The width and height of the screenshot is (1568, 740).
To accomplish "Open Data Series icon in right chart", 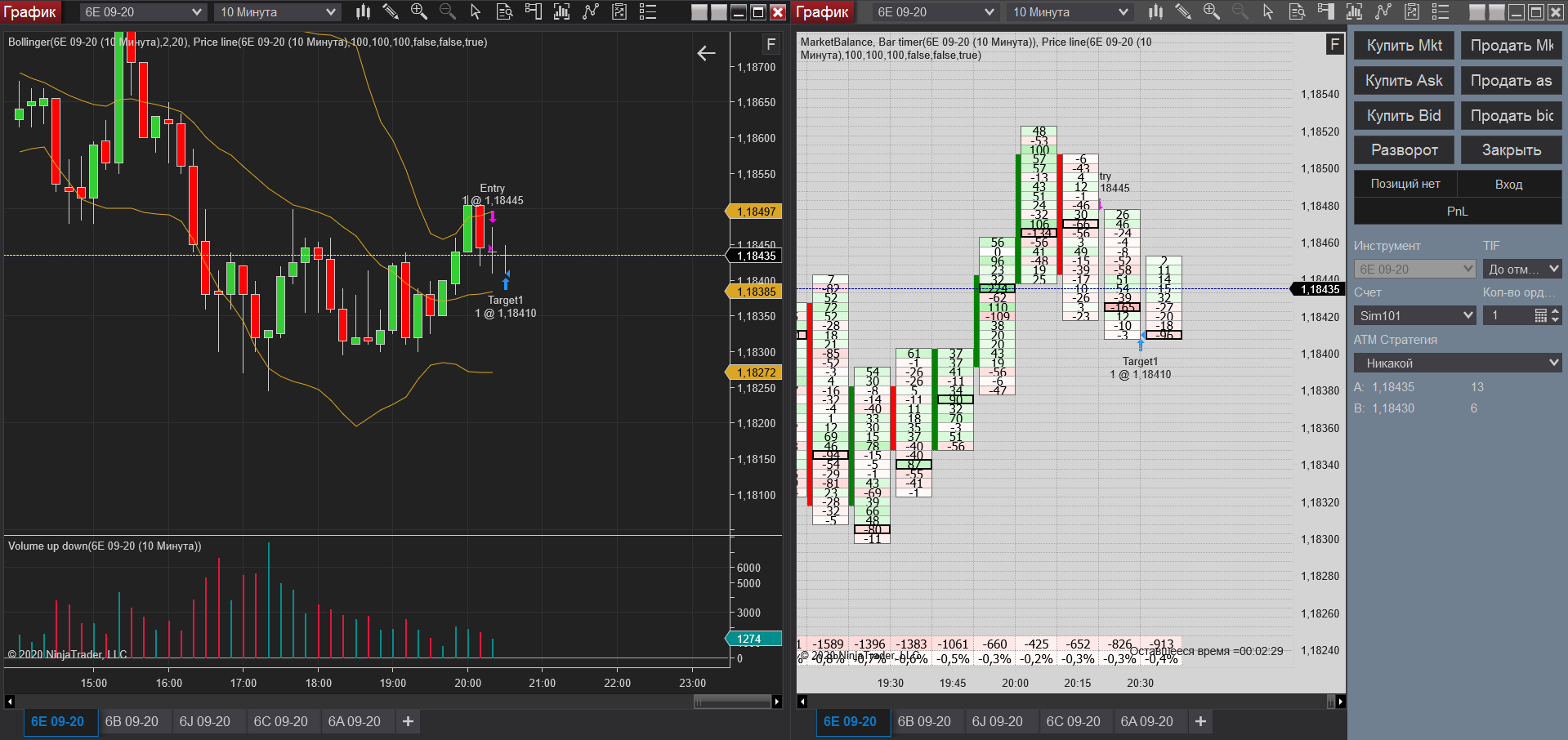I will (1354, 11).
